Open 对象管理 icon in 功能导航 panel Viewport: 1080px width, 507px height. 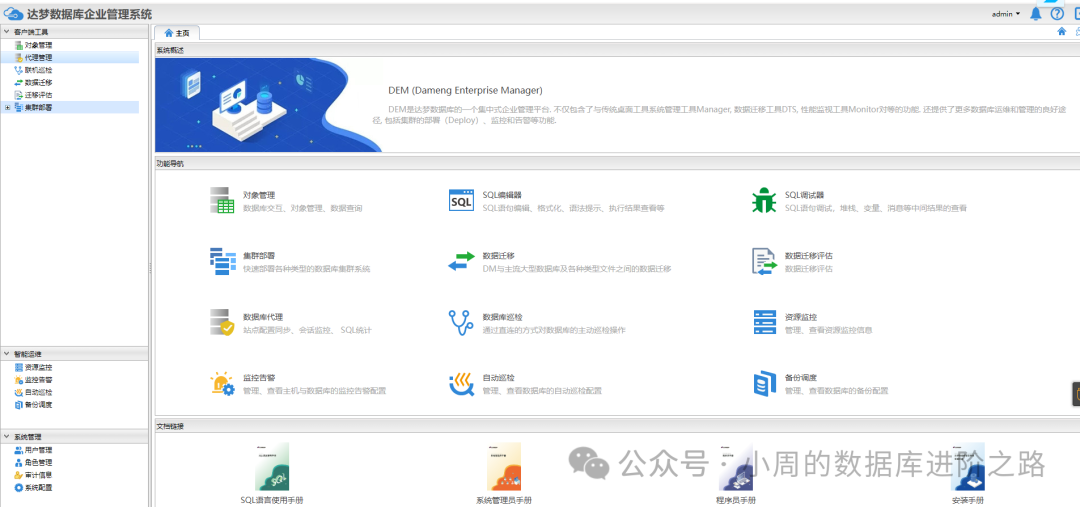222,200
